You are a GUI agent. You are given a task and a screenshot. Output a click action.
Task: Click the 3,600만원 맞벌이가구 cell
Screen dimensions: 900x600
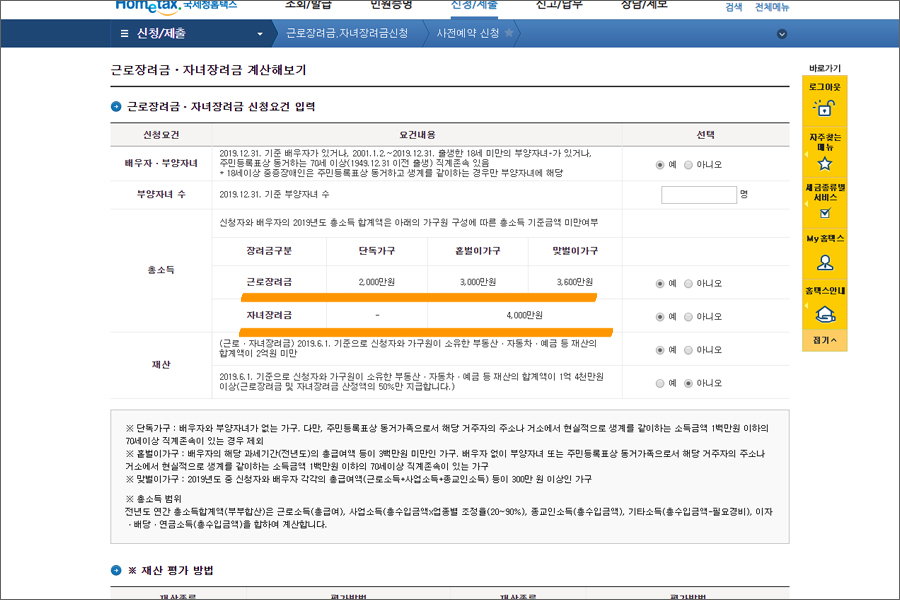575,282
